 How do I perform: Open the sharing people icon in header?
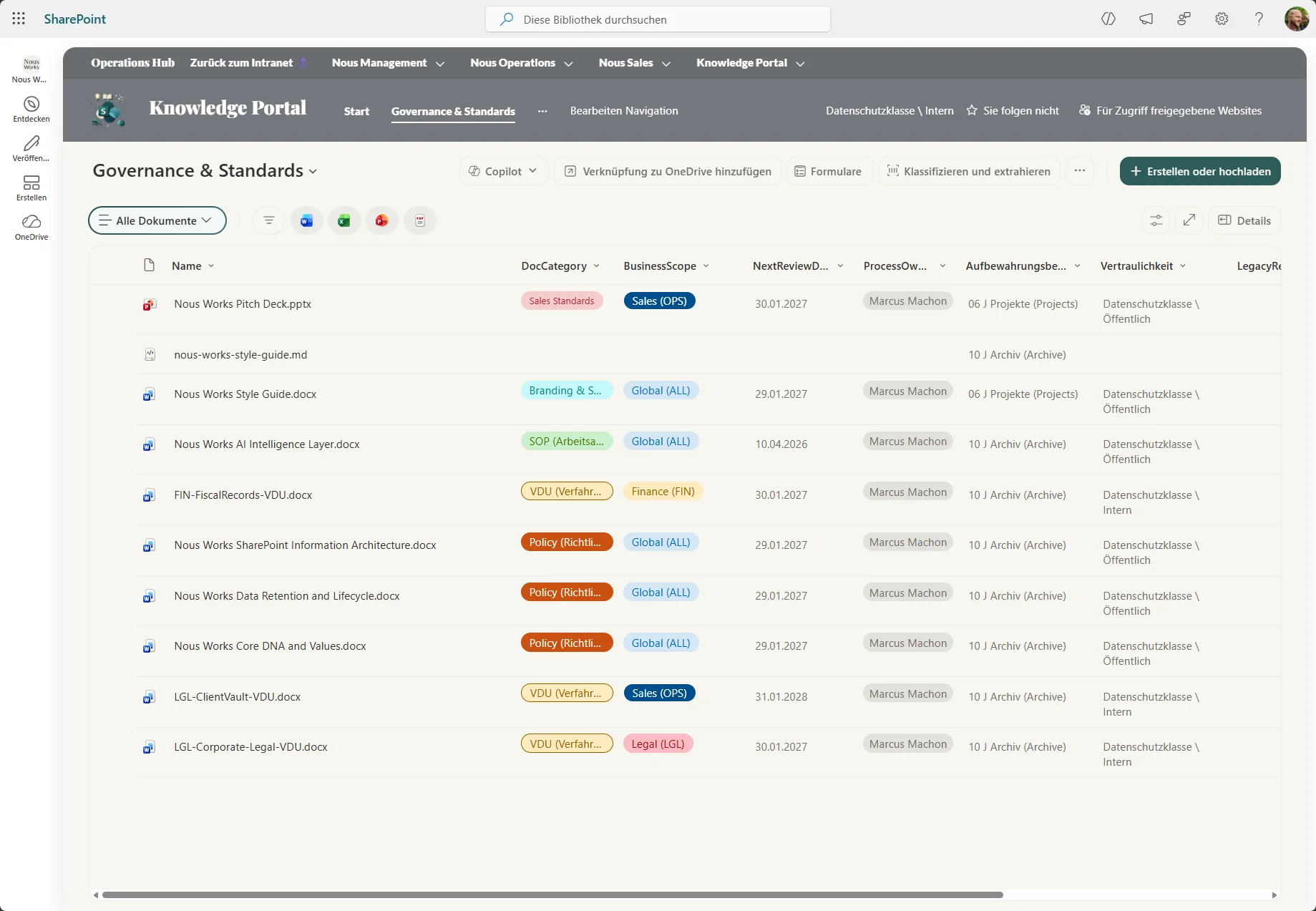(1184, 19)
